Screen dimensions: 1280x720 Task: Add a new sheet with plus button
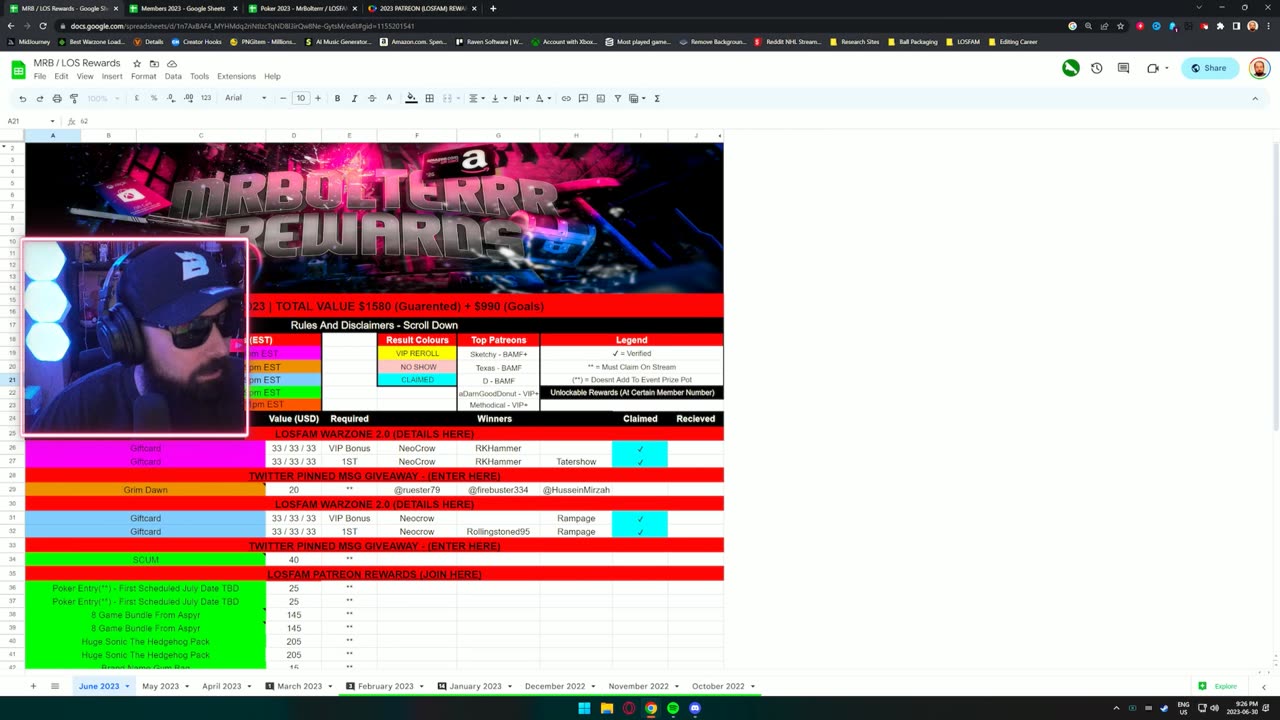click(x=33, y=686)
